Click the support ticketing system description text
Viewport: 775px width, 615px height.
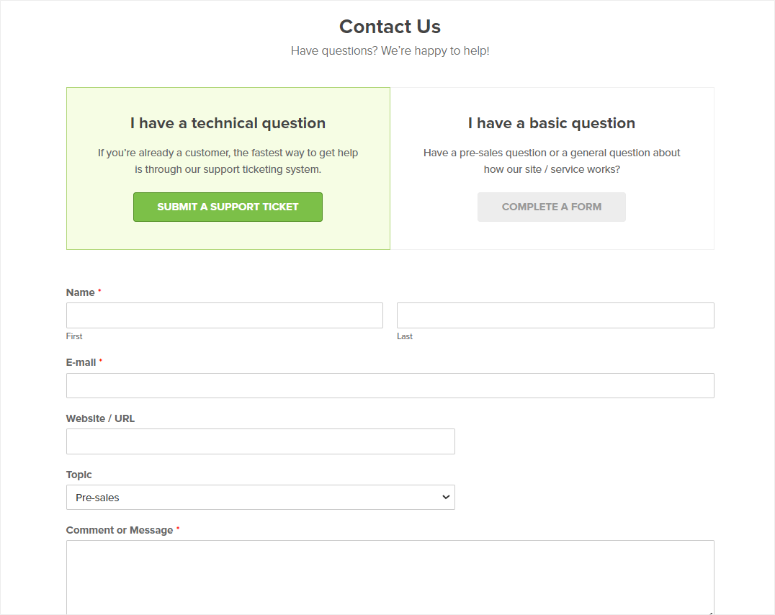[228, 161]
